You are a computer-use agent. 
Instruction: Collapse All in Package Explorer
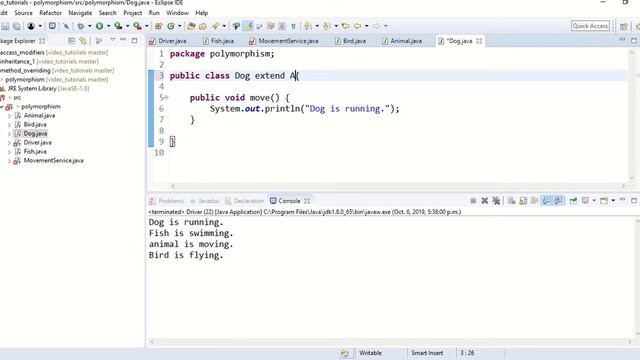[x=72, y=41]
